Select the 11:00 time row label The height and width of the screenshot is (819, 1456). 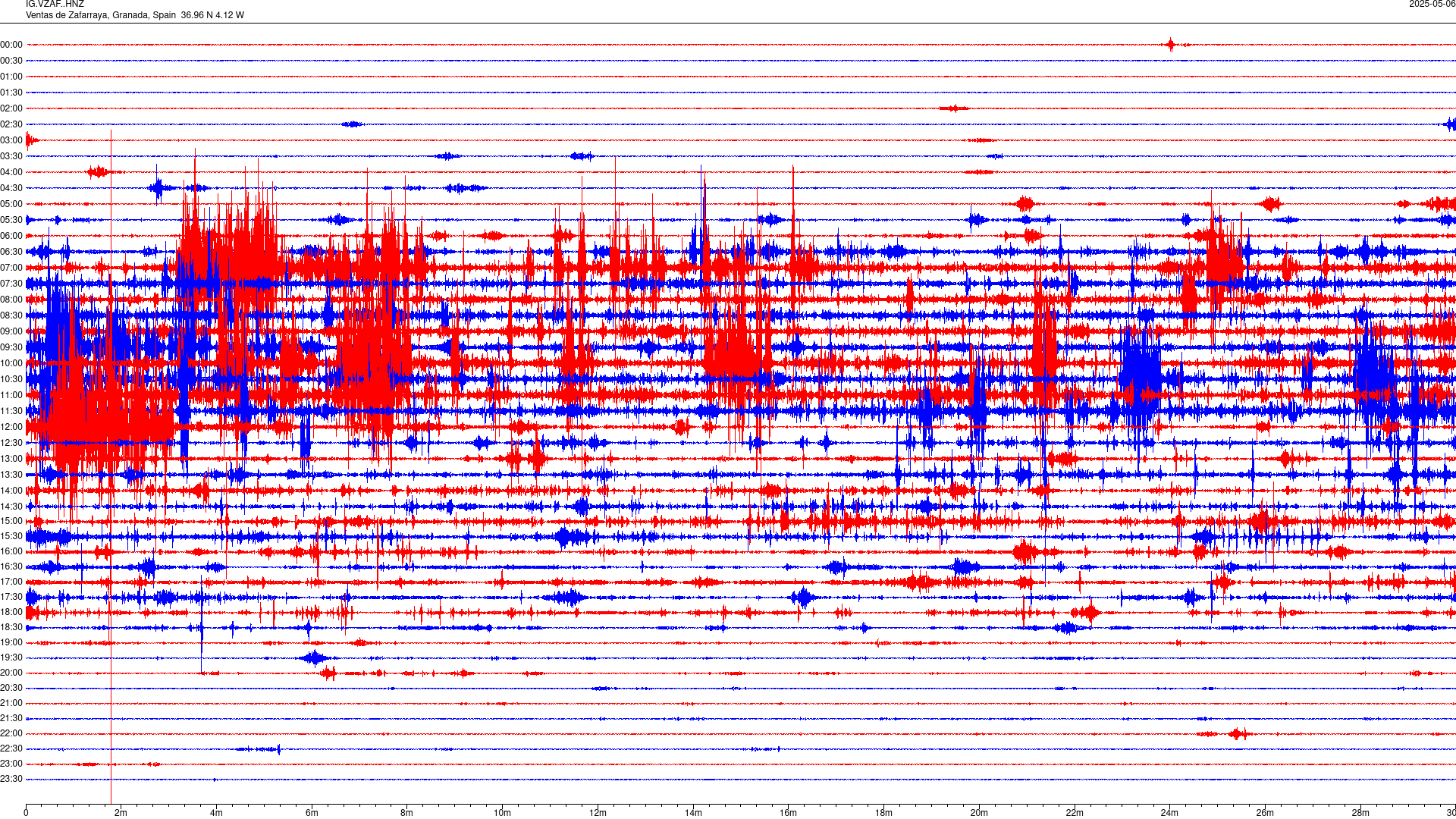coord(11,395)
